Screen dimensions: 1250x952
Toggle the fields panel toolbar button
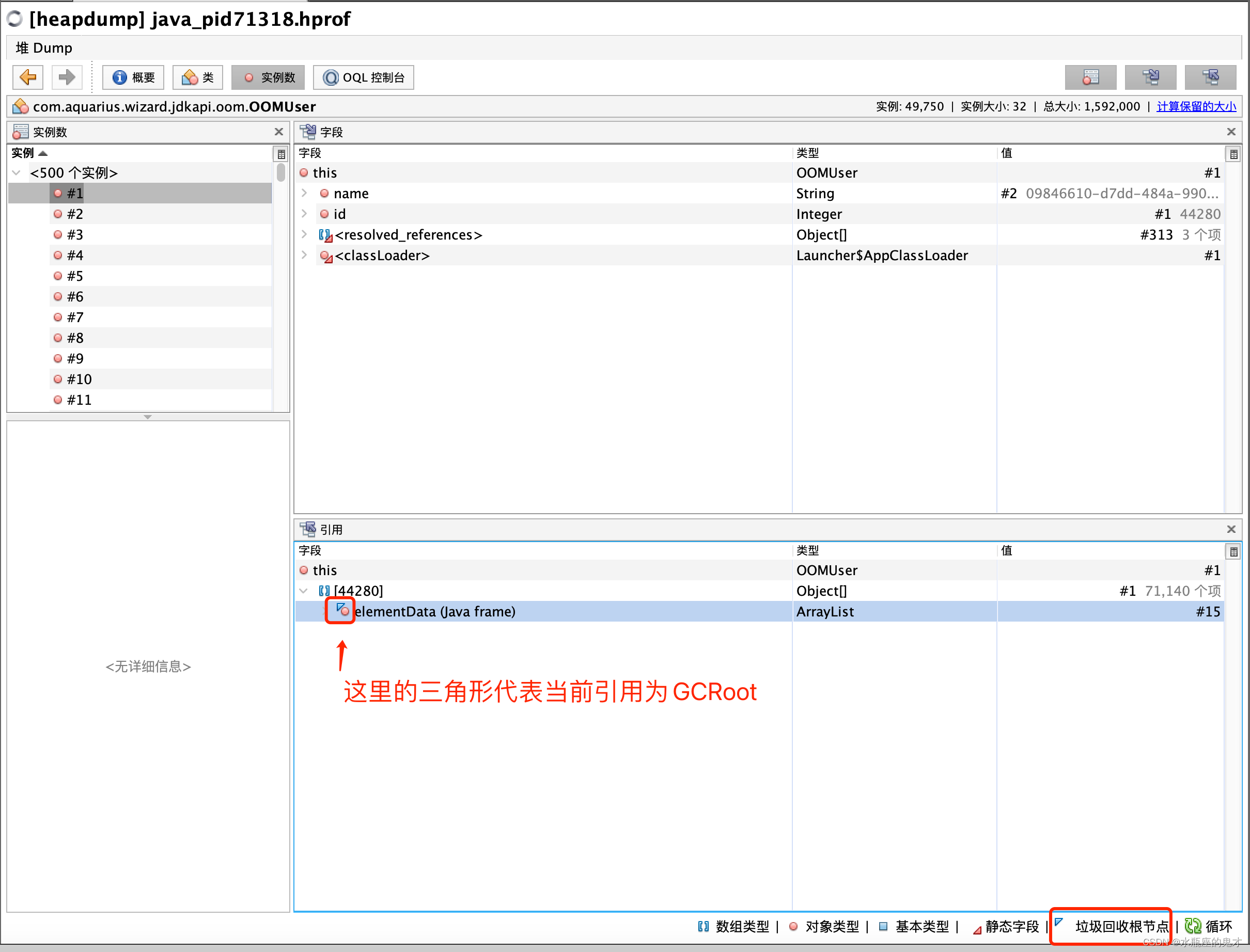coord(1150,77)
